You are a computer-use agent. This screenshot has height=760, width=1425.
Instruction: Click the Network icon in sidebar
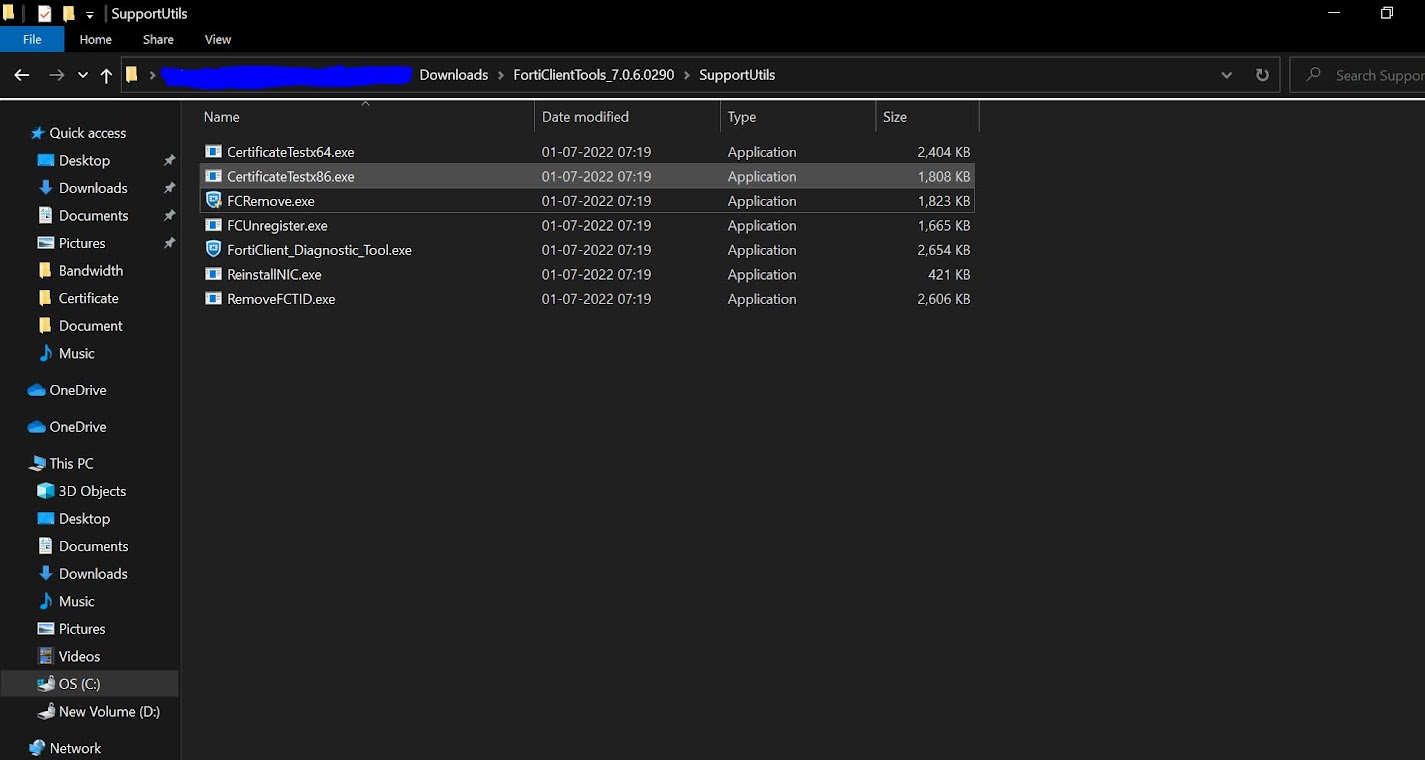[x=38, y=748]
